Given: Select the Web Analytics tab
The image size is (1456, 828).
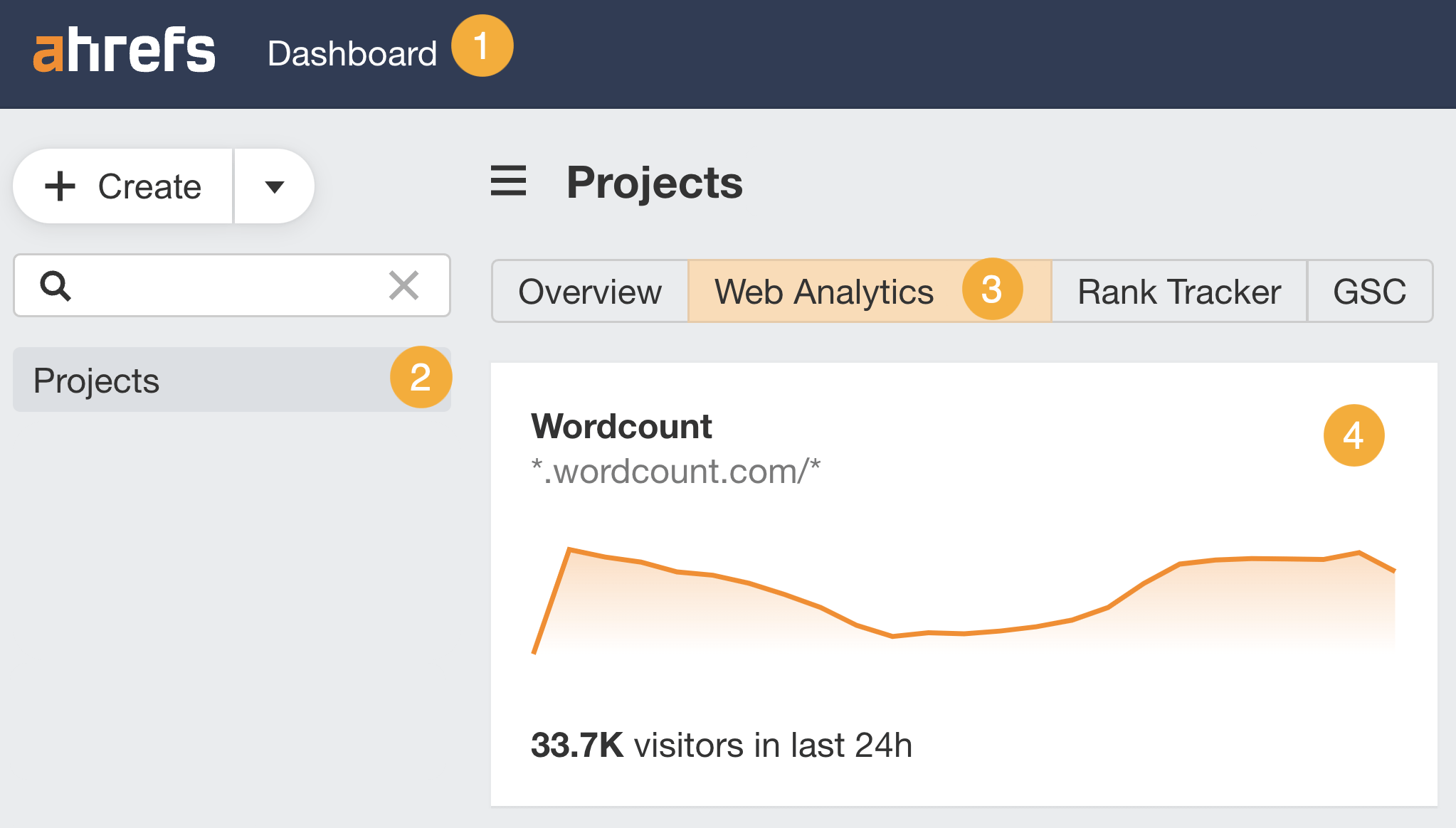Looking at the screenshot, I should 824,291.
